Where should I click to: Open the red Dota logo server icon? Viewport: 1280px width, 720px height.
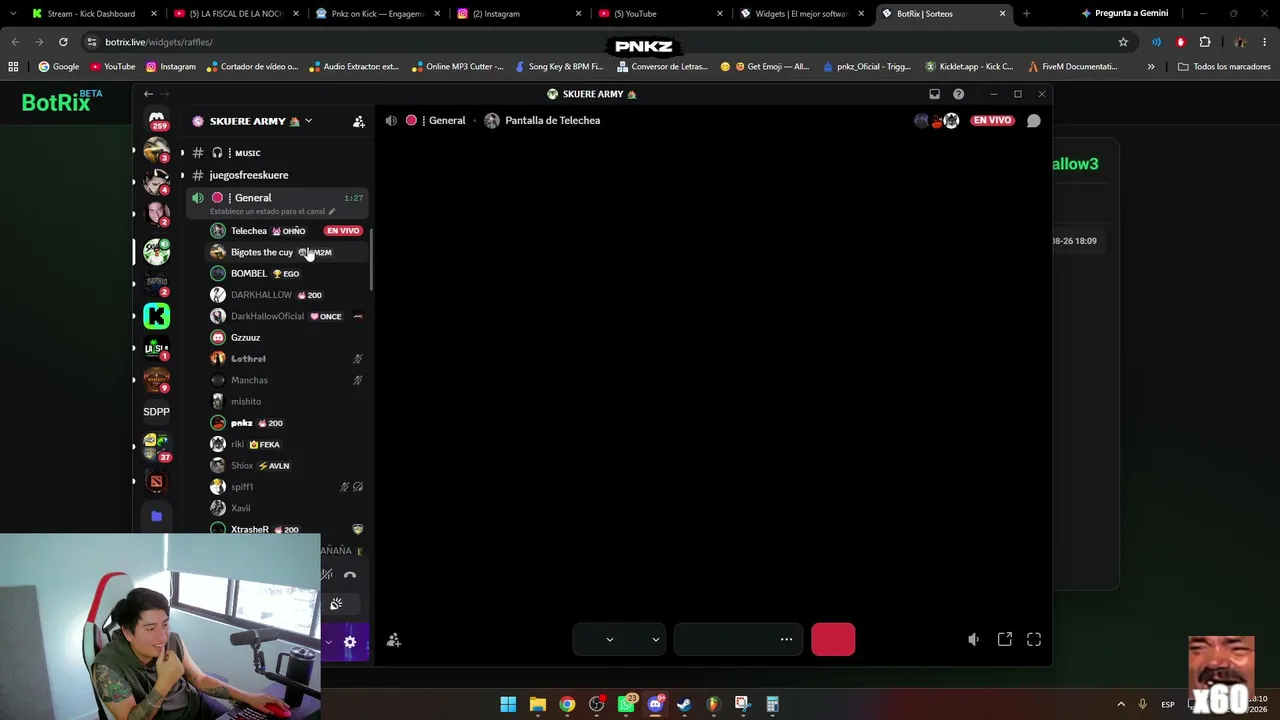pyautogui.click(x=157, y=482)
